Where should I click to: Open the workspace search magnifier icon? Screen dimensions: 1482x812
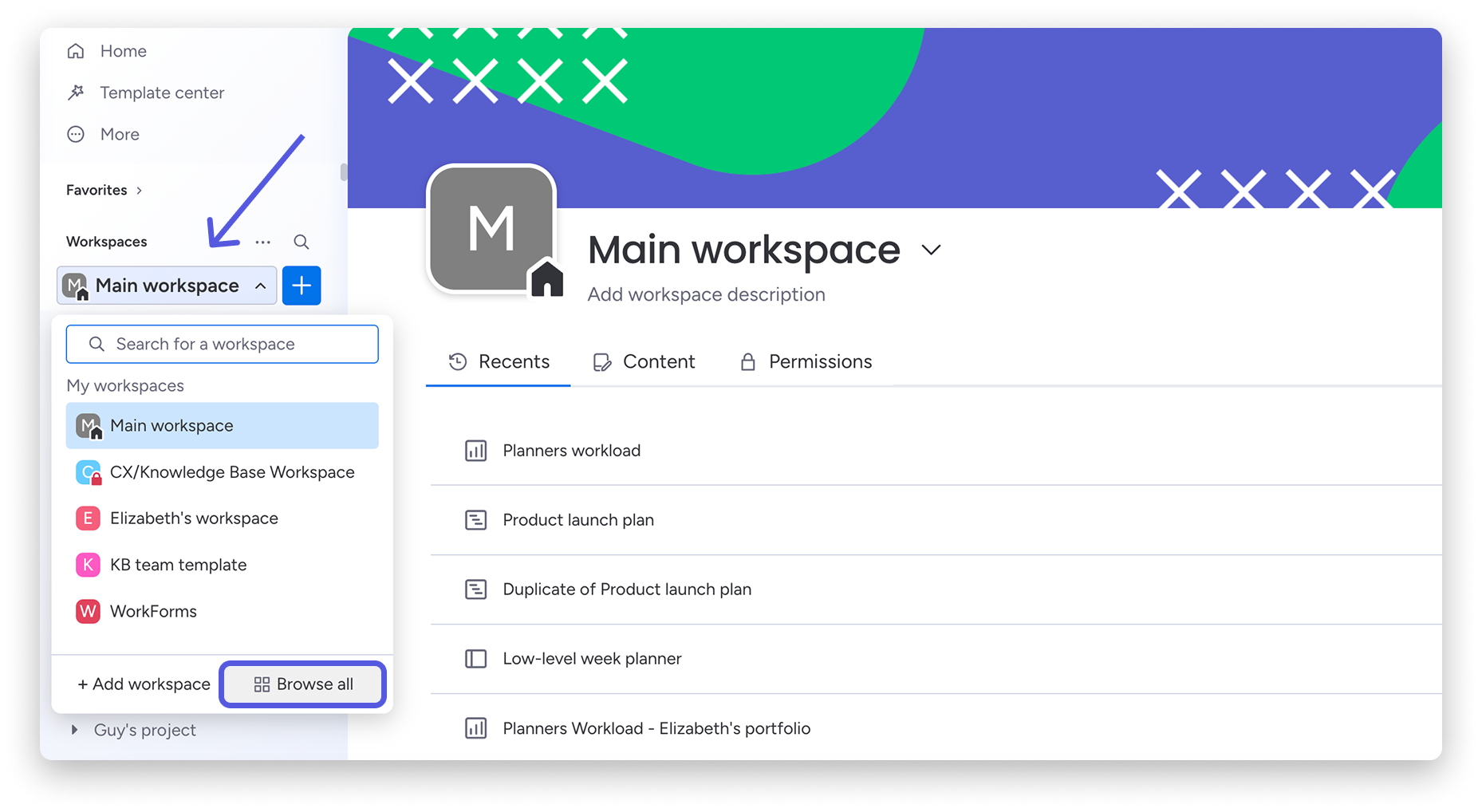[301, 241]
